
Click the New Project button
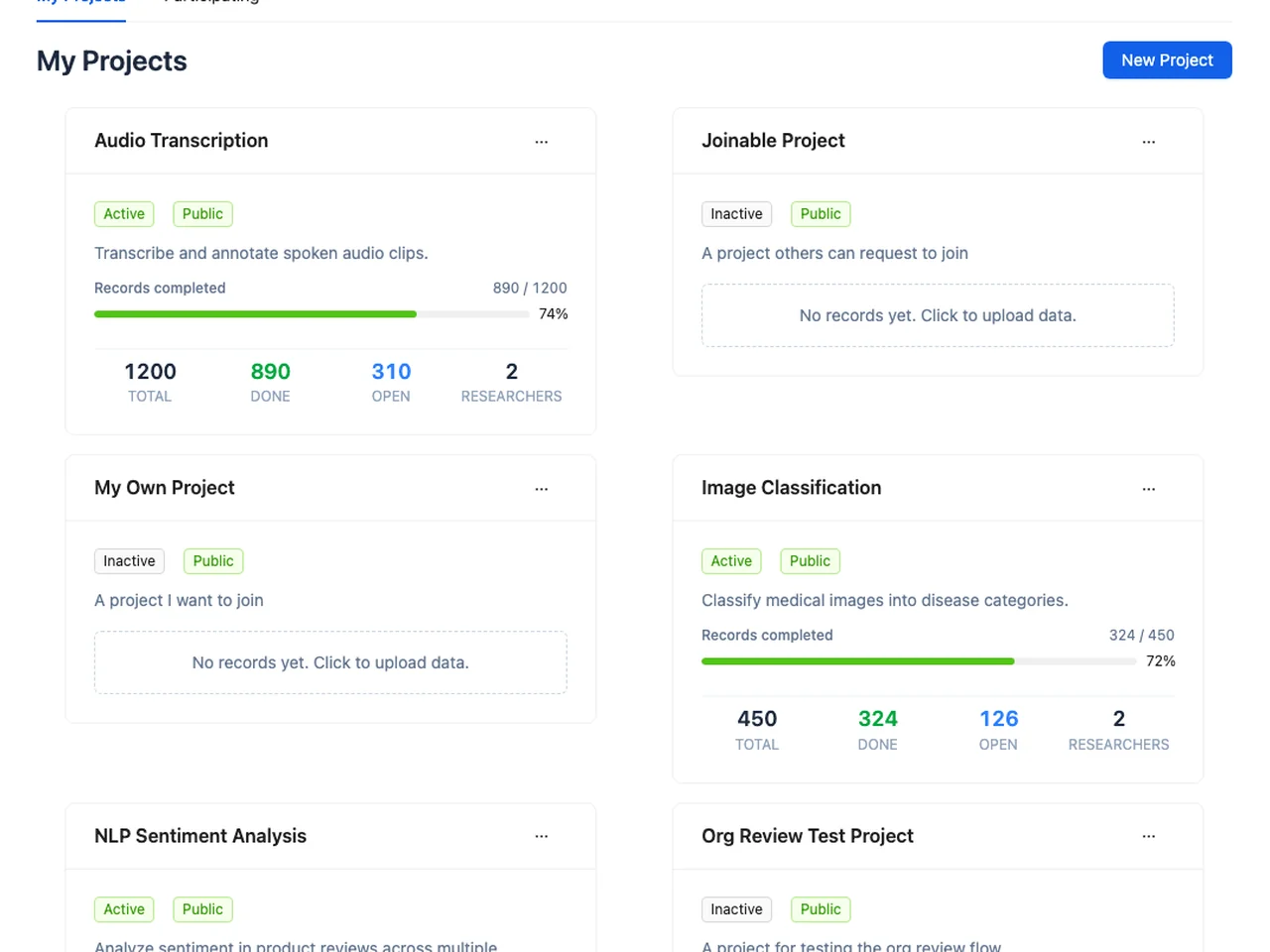pos(1167,59)
